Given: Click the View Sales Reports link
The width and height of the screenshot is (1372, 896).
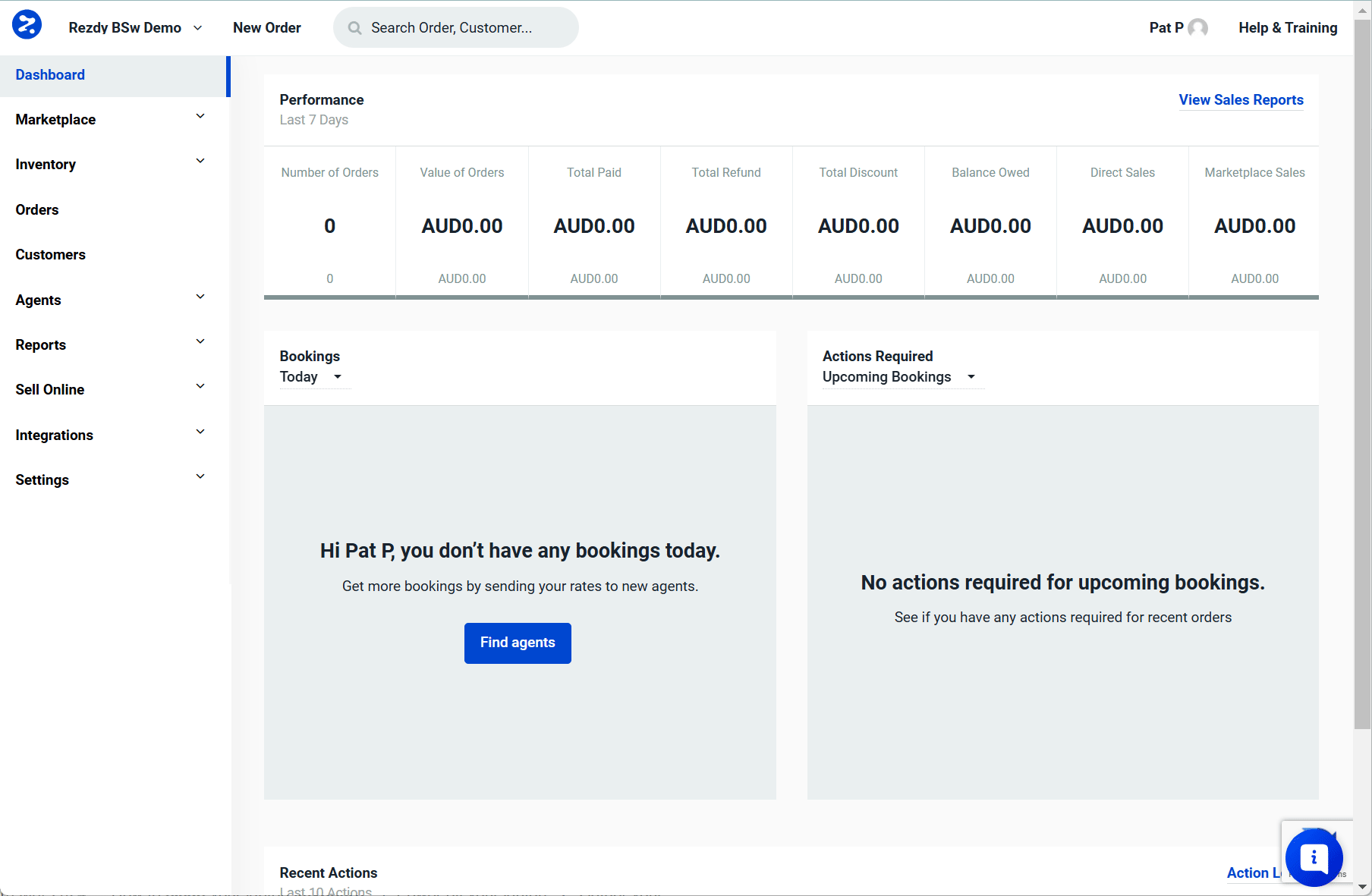Looking at the screenshot, I should click(1240, 99).
